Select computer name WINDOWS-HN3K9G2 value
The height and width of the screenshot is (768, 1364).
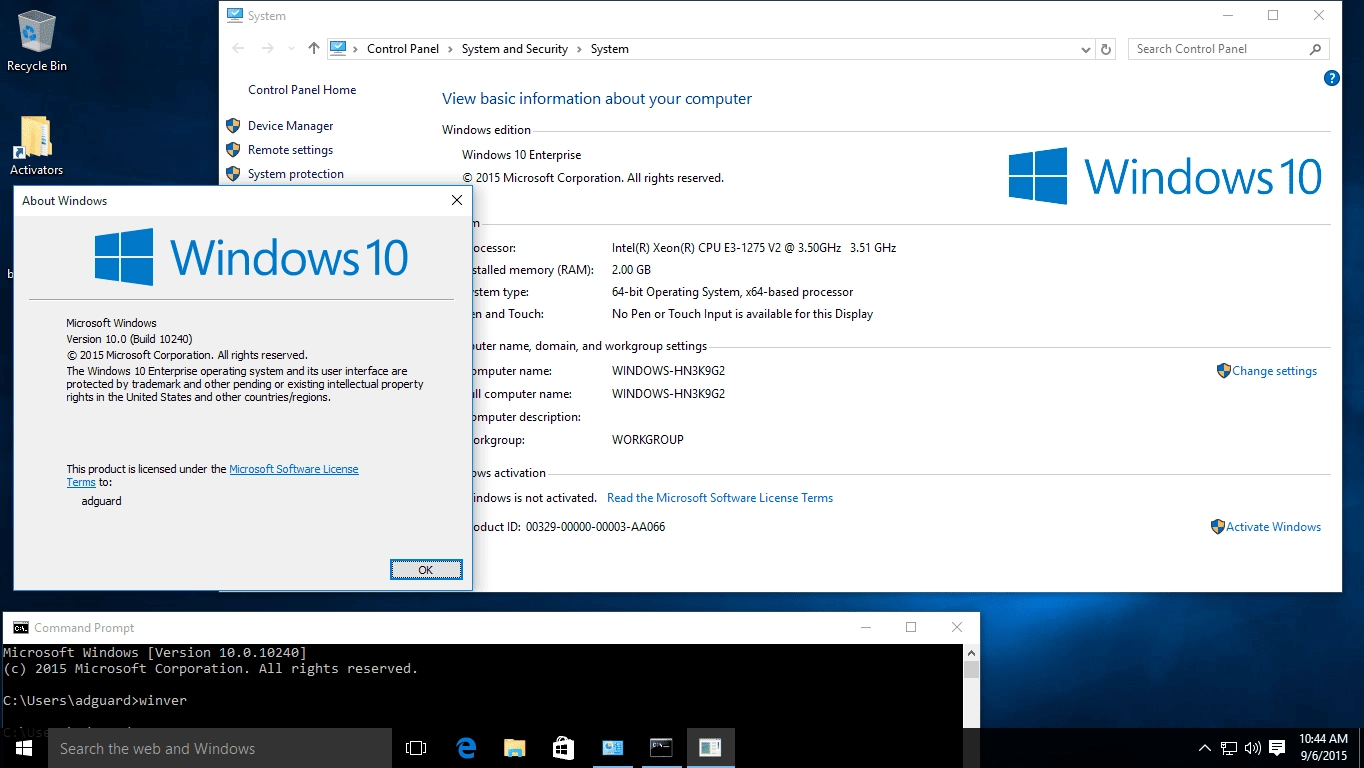click(668, 371)
